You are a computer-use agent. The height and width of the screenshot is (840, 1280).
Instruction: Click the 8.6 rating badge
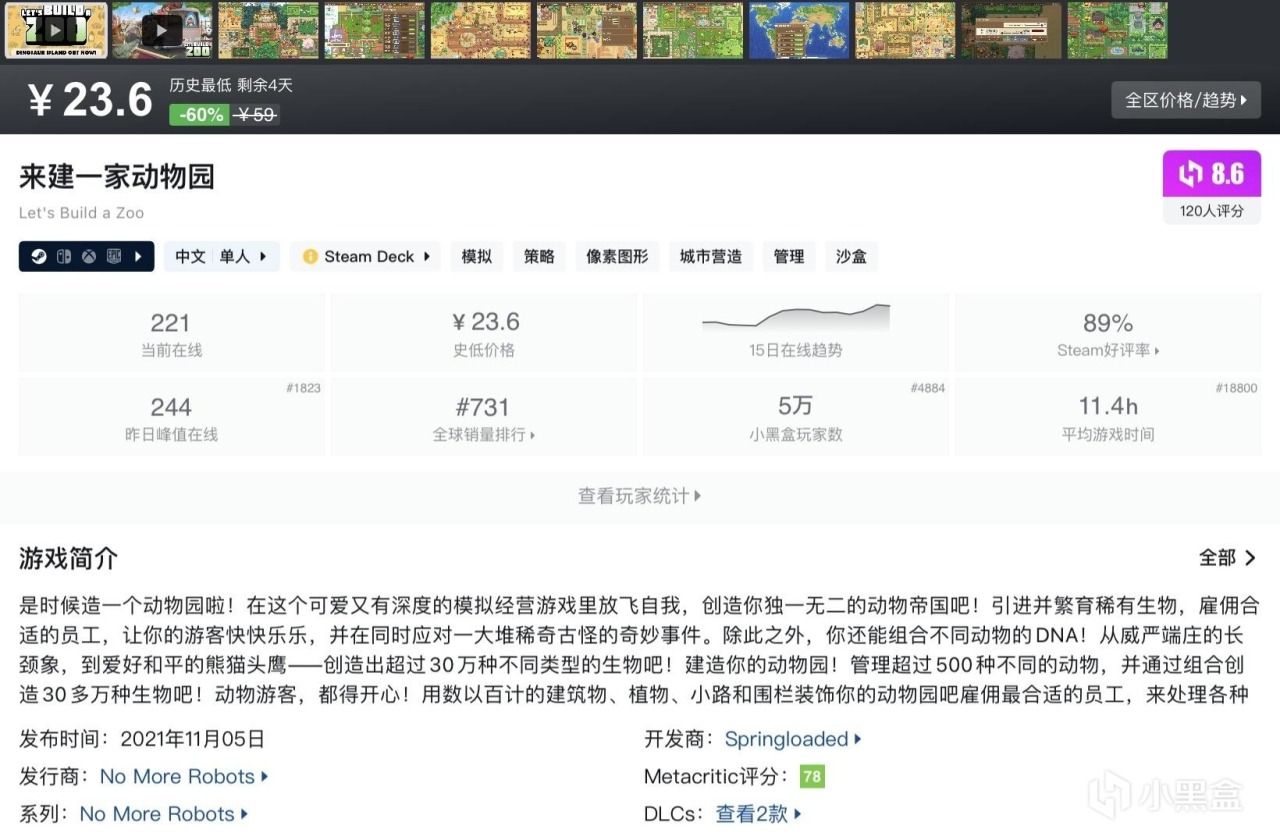click(x=1211, y=174)
